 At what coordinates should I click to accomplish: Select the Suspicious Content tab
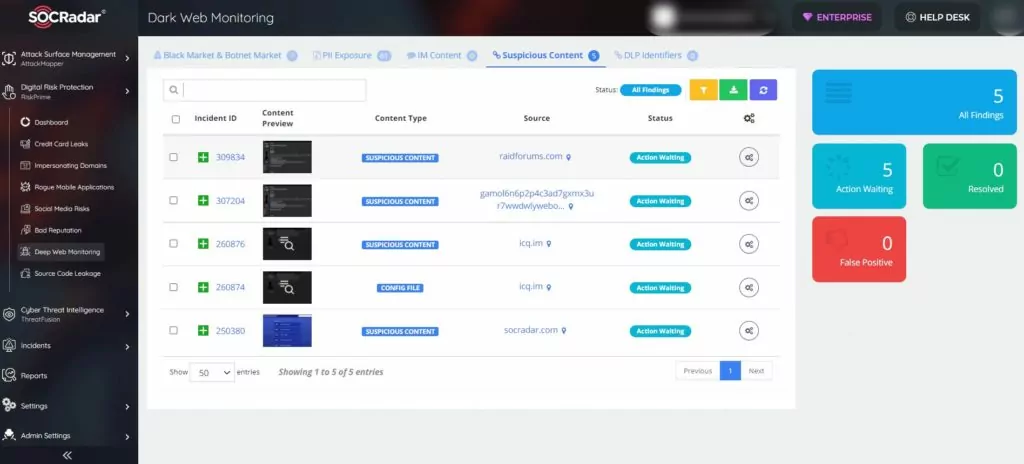point(545,56)
